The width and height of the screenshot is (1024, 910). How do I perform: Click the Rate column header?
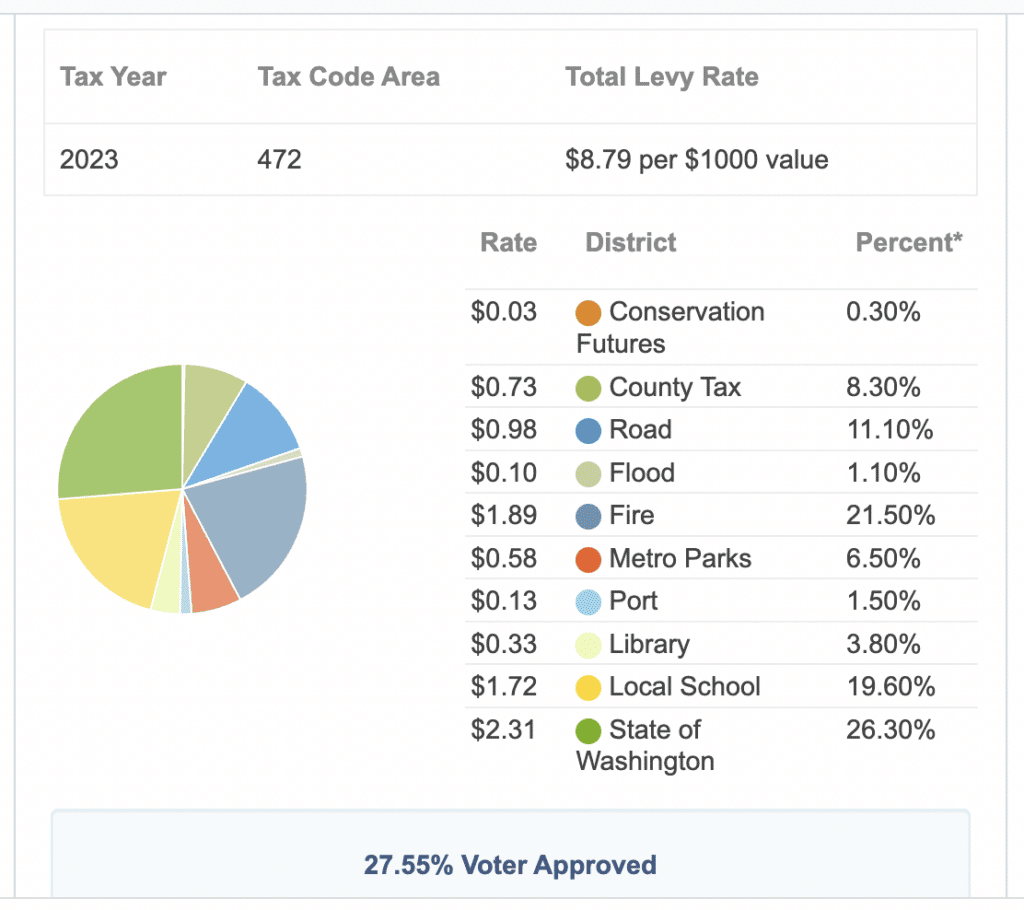tap(508, 242)
